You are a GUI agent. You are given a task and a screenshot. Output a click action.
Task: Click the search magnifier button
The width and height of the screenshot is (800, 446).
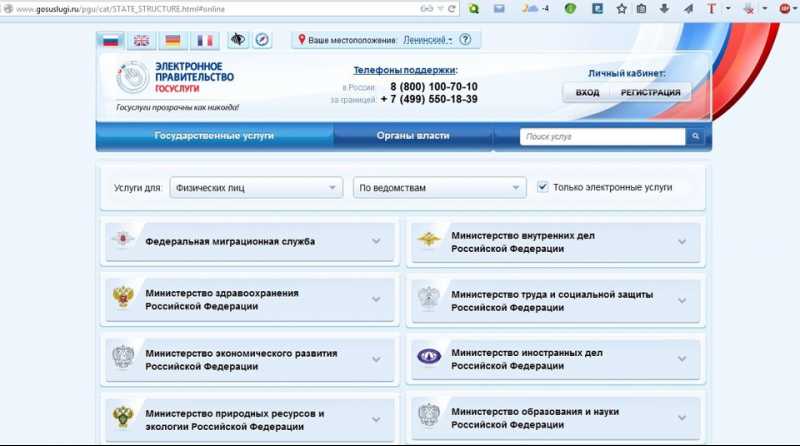pyautogui.click(x=695, y=136)
